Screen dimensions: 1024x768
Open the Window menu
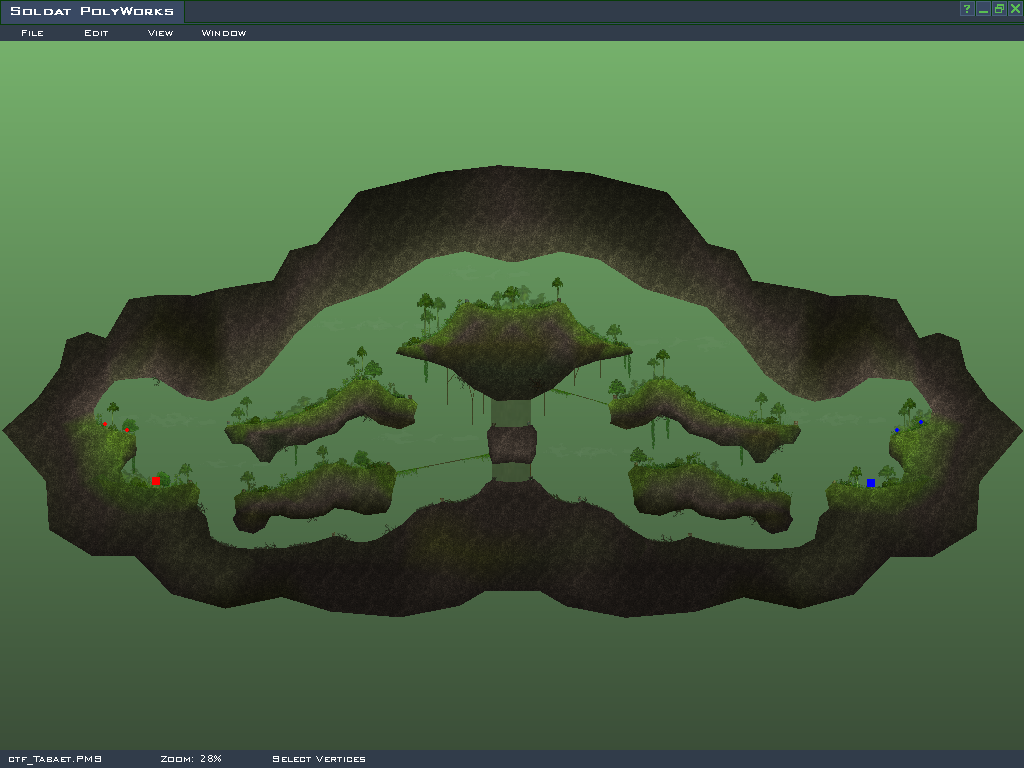point(224,33)
